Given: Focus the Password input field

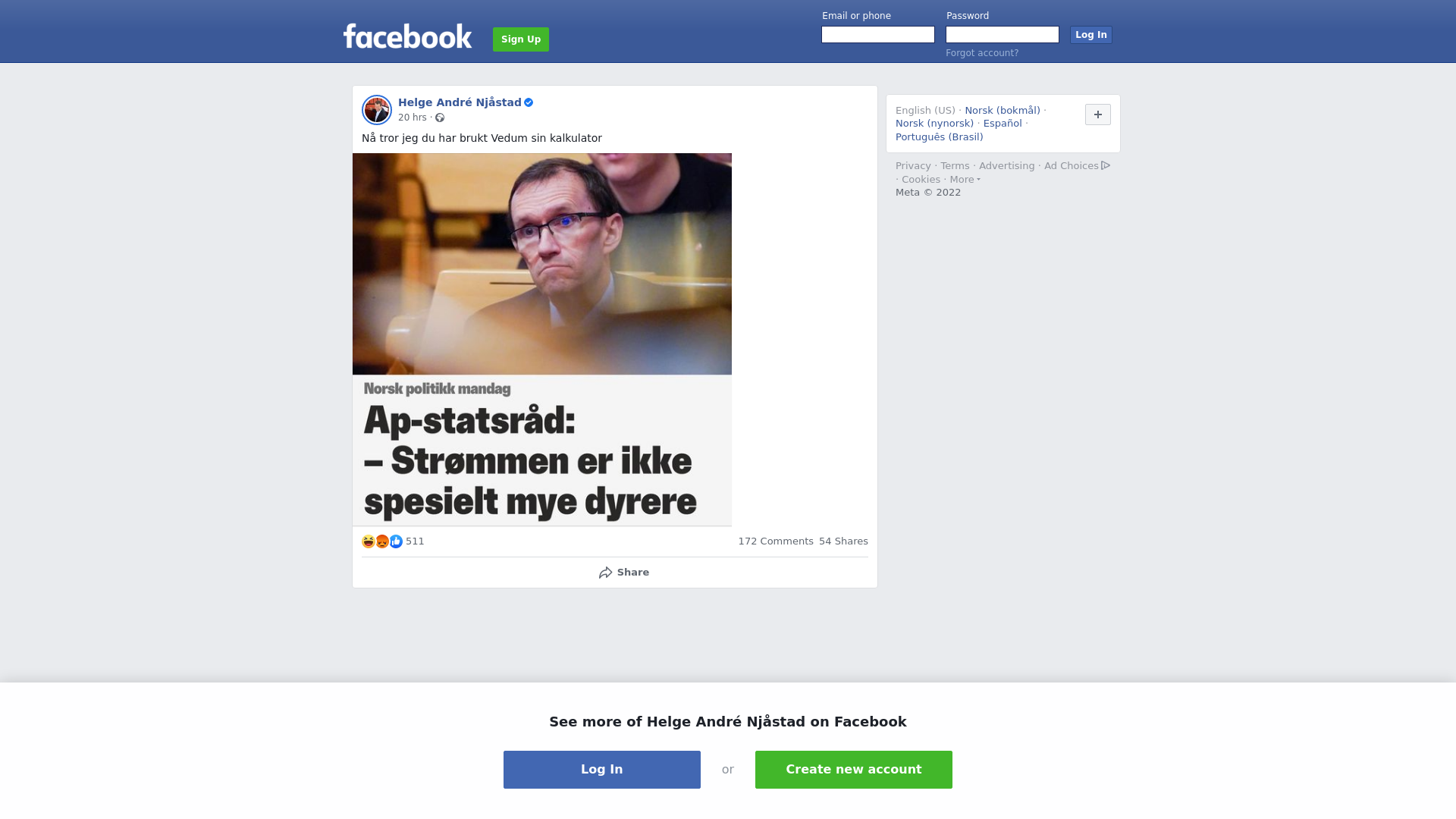Looking at the screenshot, I should [1003, 35].
